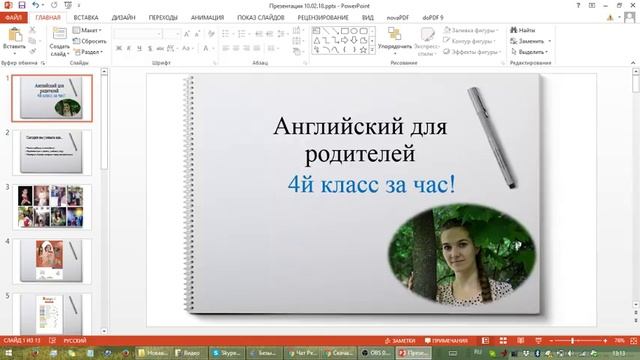Open the АНИМАЦИЯ tab

click(207, 18)
